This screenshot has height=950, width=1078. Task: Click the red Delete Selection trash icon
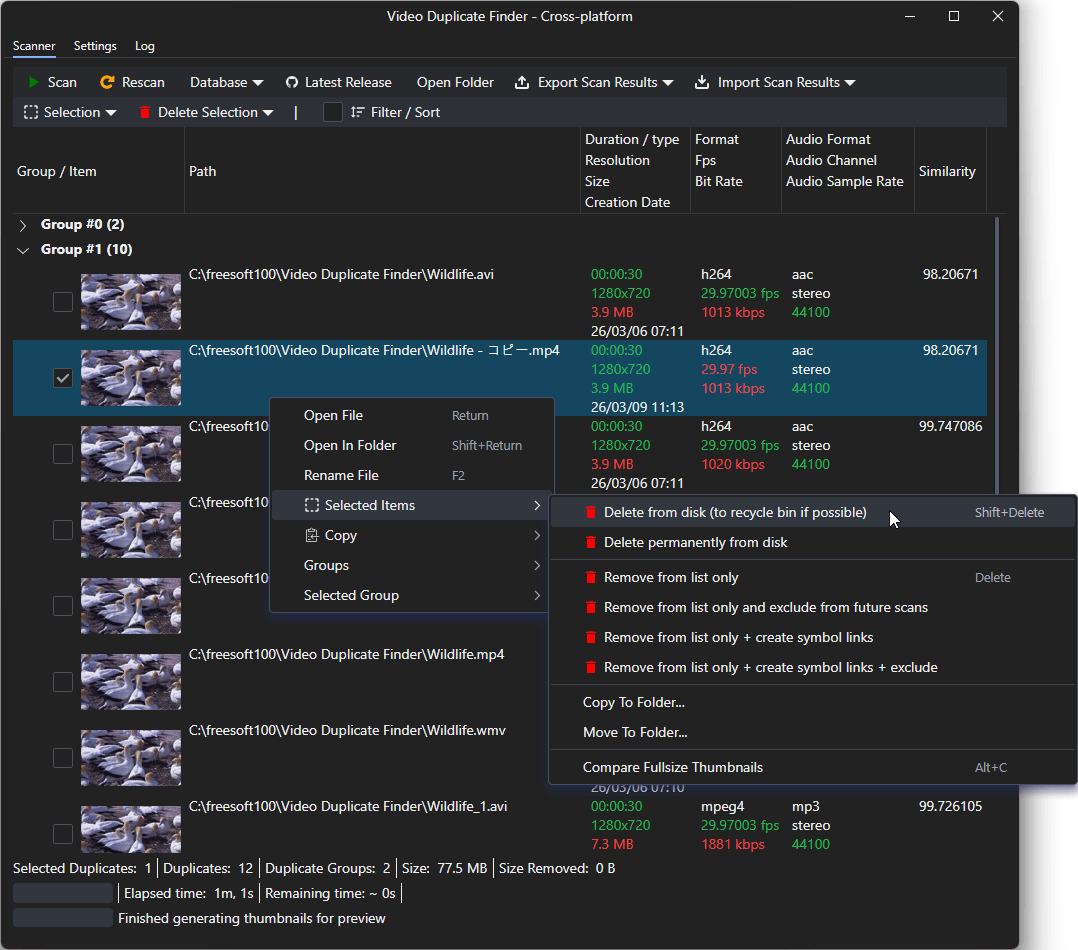(145, 113)
